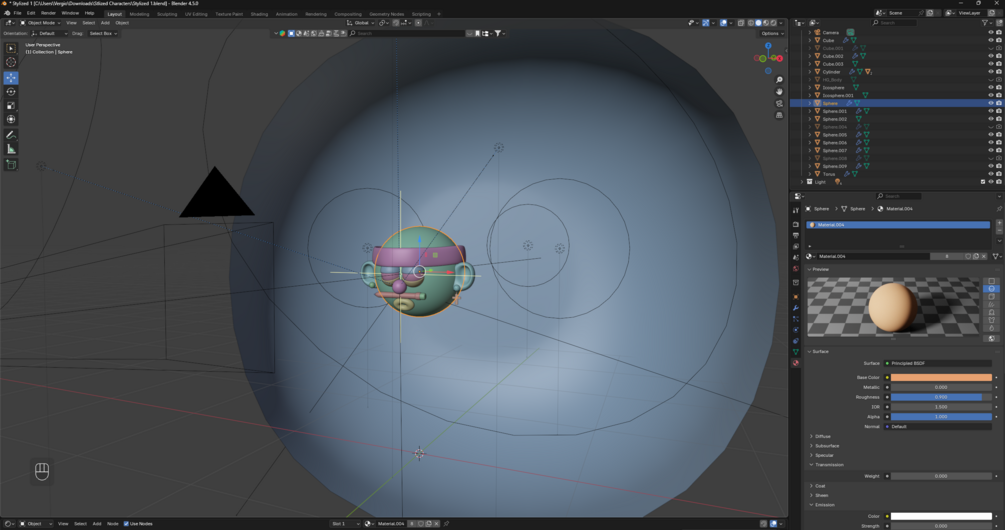Activate the Move tool
Viewport: 1005px width, 530px height.
click(x=11, y=78)
